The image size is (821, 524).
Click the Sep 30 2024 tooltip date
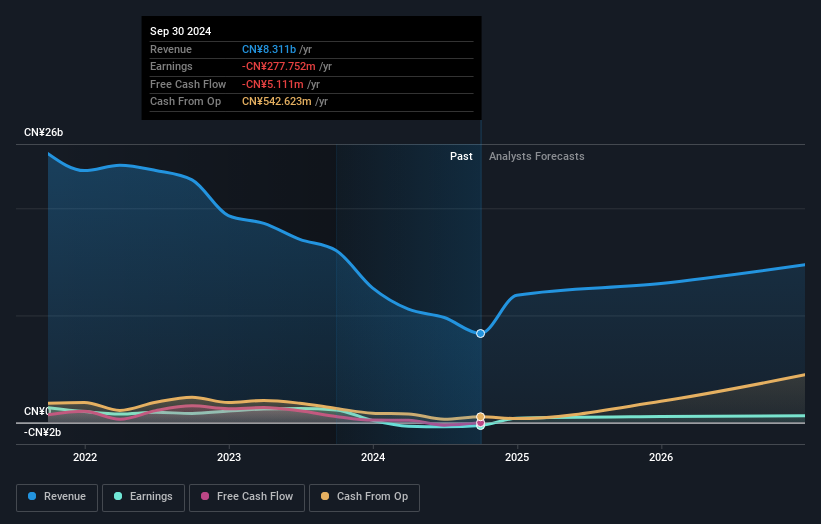coord(181,32)
